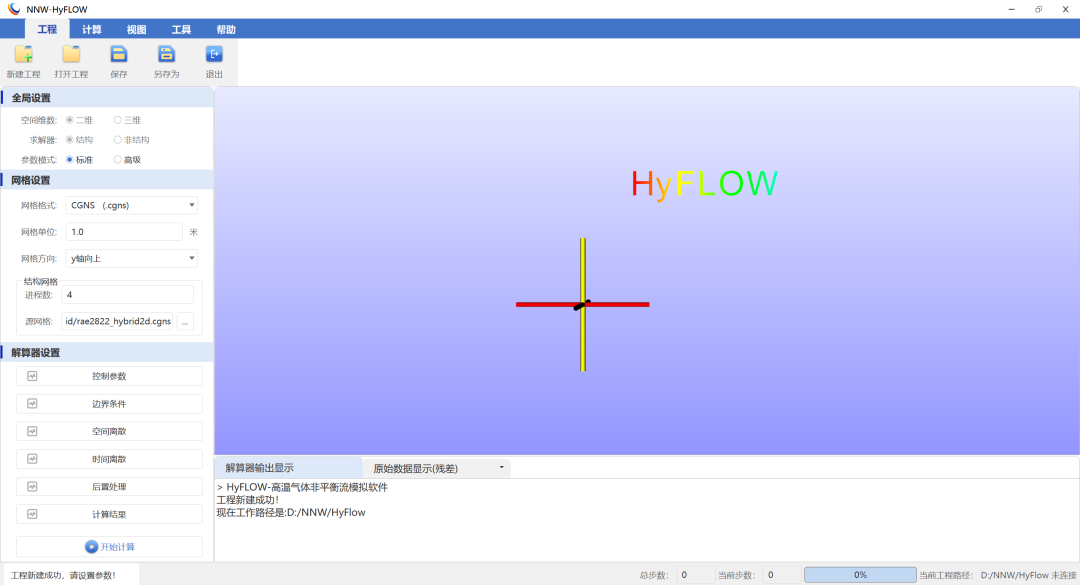
Task: Browse source mesh with the ... button
Action: tap(185, 321)
